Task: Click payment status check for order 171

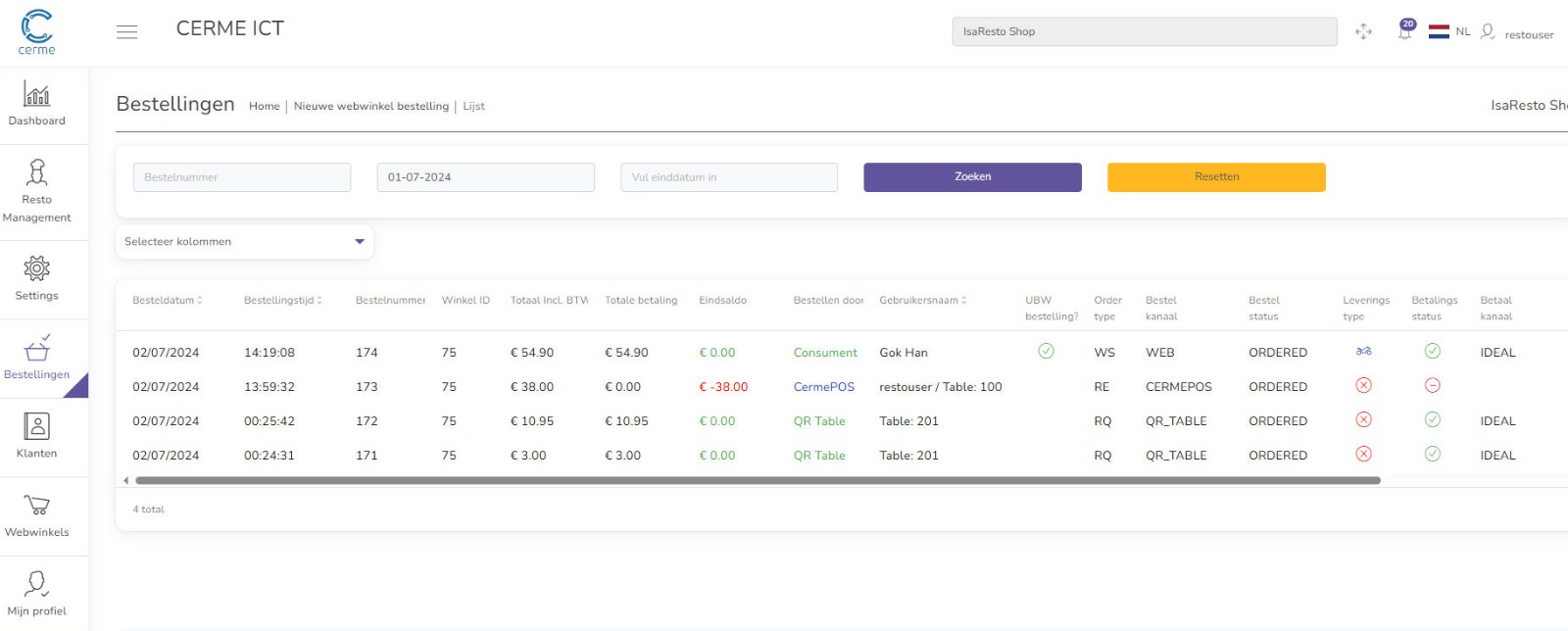Action: click(x=1432, y=454)
